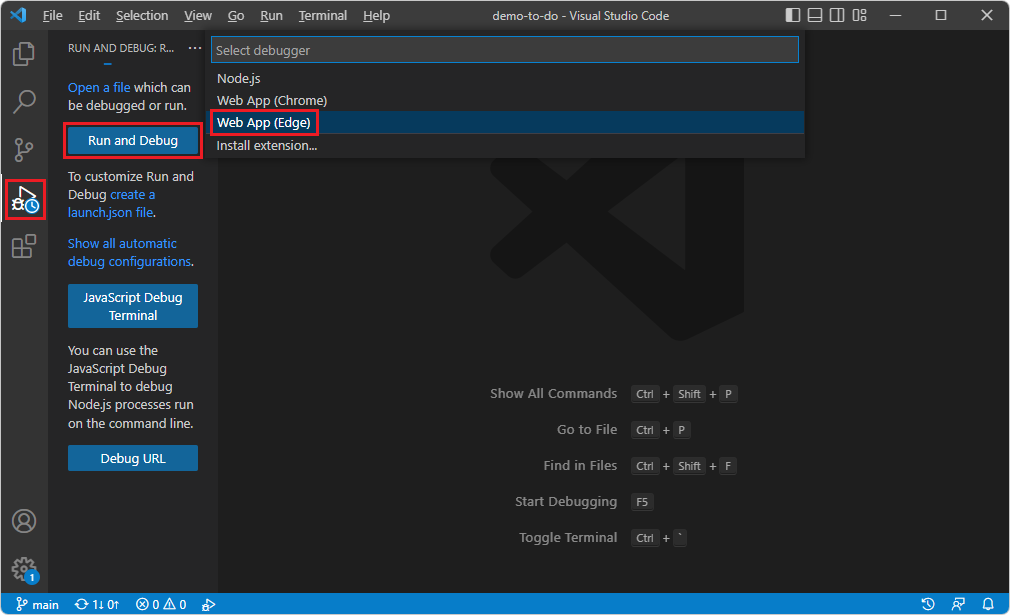This screenshot has width=1010, height=615.
Task: Click the Manage gear icon with badge
Action: point(23,568)
